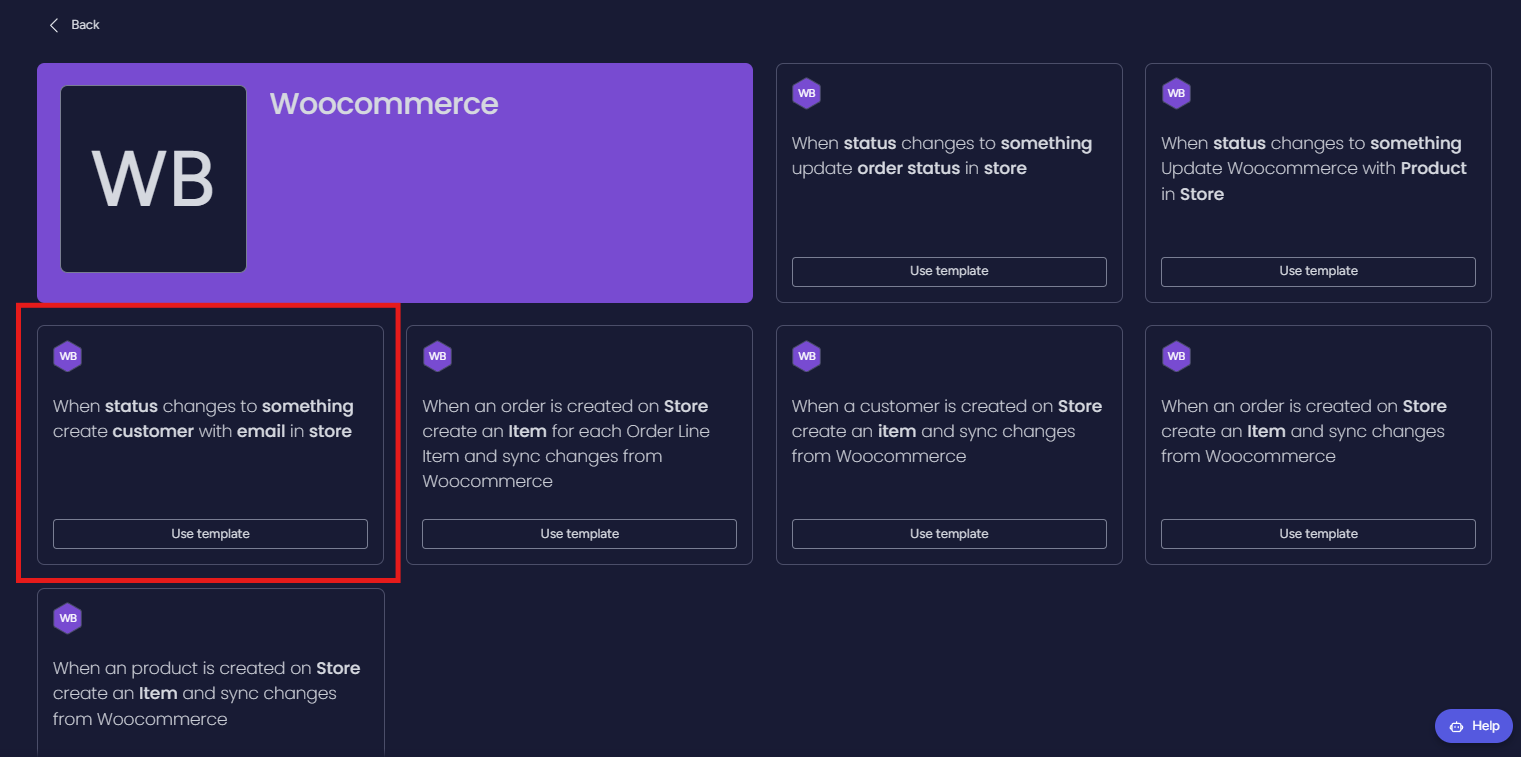Click WB hexagon icon on product is created card
The image size is (1521, 757).
pos(68,618)
